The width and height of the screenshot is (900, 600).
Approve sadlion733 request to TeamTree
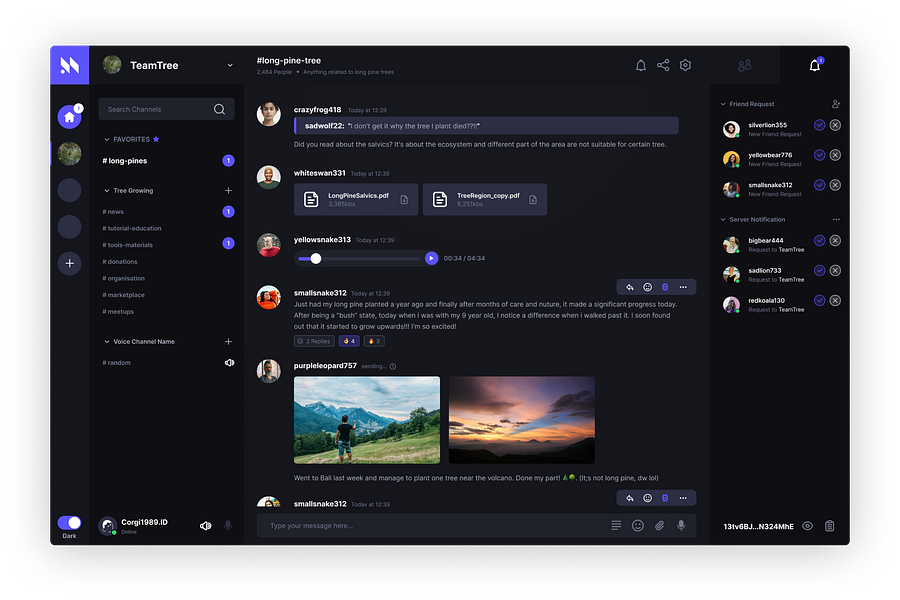coord(820,270)
